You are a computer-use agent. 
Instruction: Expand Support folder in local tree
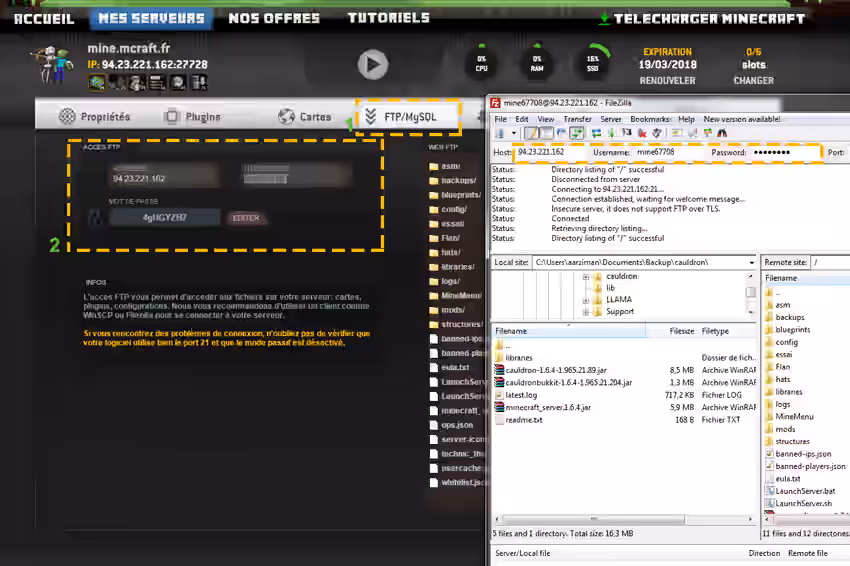tap(586, 312)
